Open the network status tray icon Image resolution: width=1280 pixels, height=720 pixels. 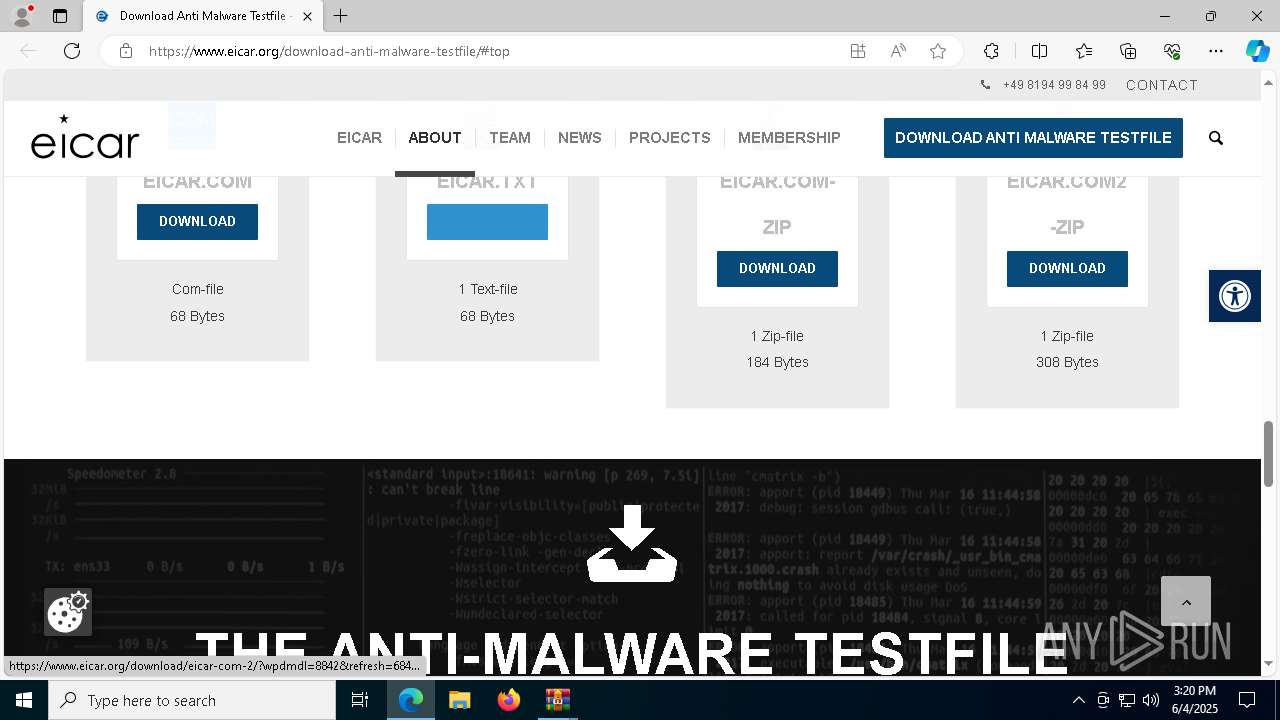[1127, 700]
